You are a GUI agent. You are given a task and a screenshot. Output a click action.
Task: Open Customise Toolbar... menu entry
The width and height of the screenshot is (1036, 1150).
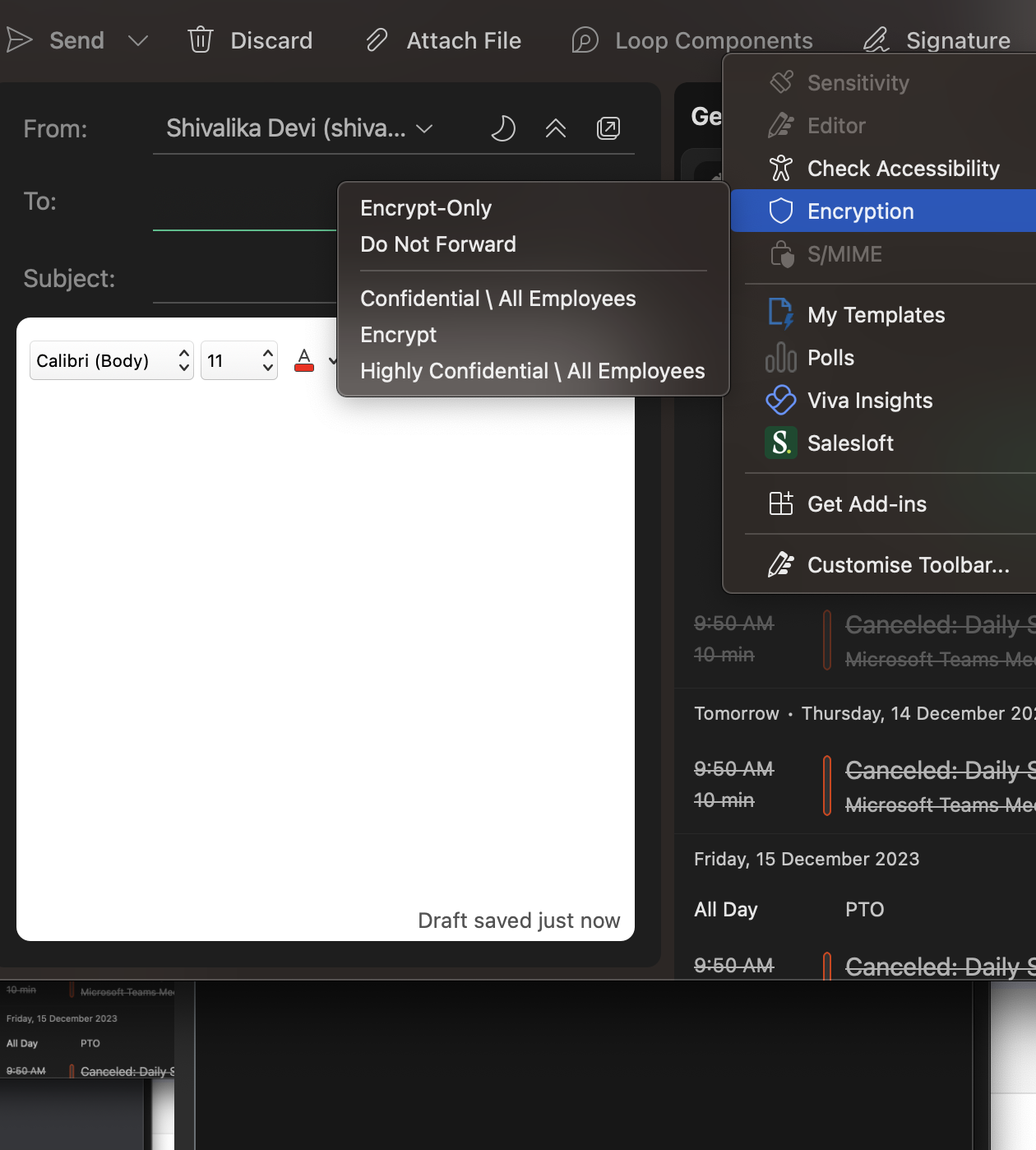(x=909, y=565)
